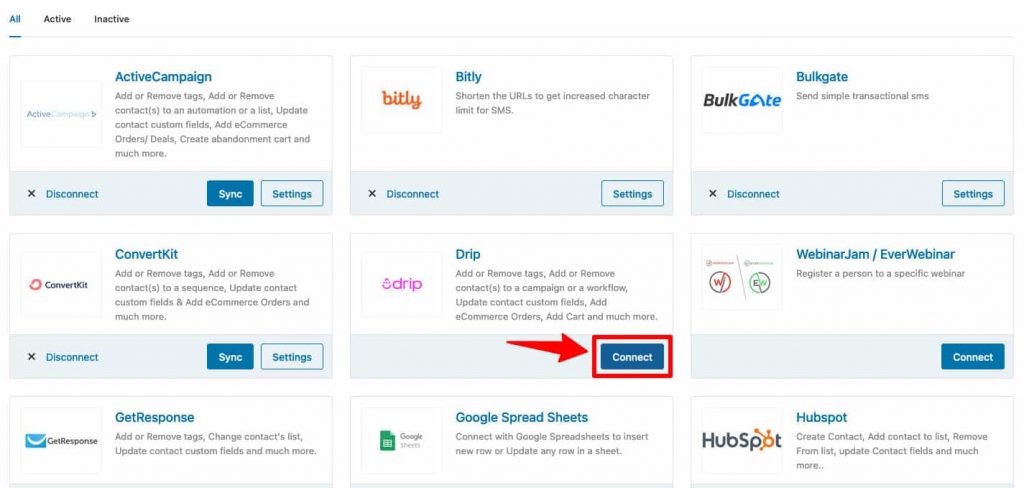Connect the Drip integration
The width and height of the screenshot is (1024, 488).
tap(632, 357)
